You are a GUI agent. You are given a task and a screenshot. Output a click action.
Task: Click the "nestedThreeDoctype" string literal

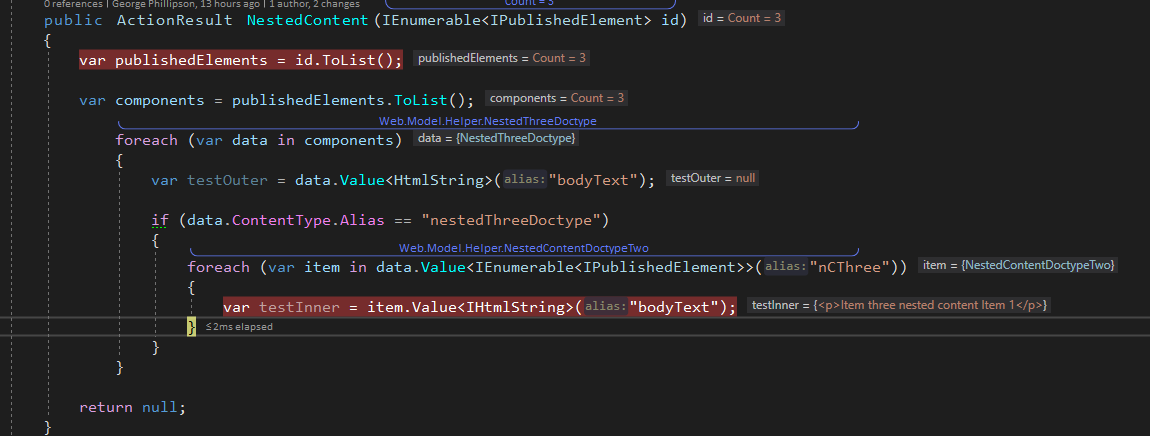pos(511,219)
